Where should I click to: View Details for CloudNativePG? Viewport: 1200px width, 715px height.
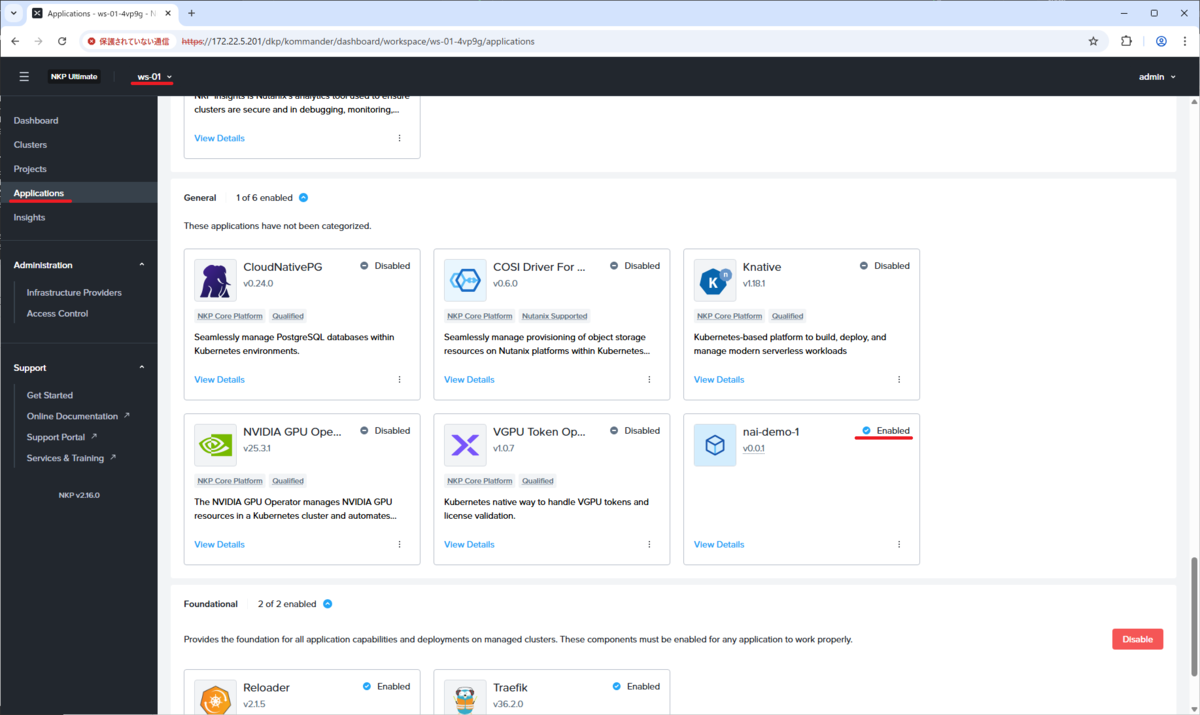tap(219, 380)
